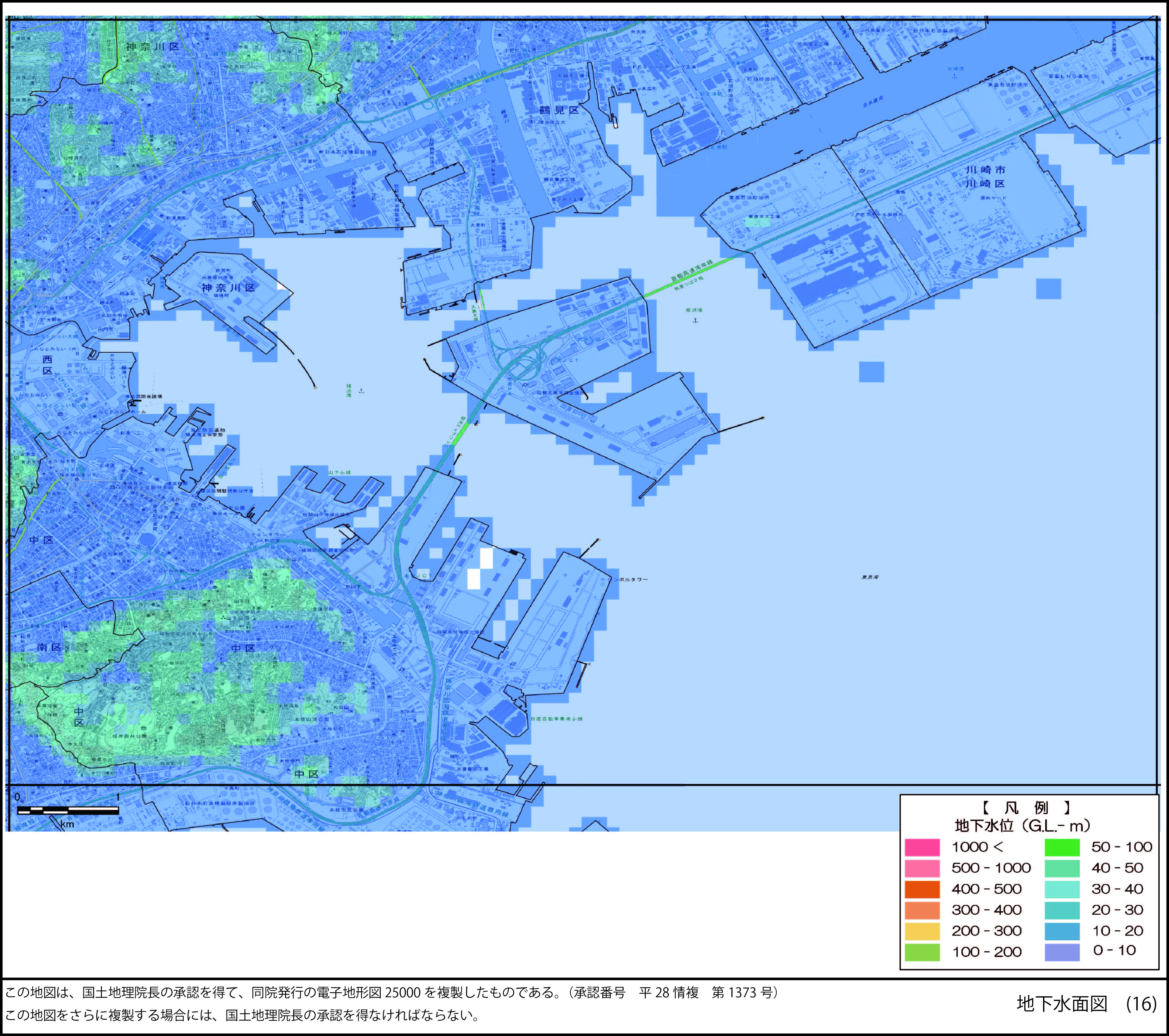This screenshot has width=1169, height=1036.
Task: Select the orange 400 - 500 legend swatch
Action: pos(922,890)
